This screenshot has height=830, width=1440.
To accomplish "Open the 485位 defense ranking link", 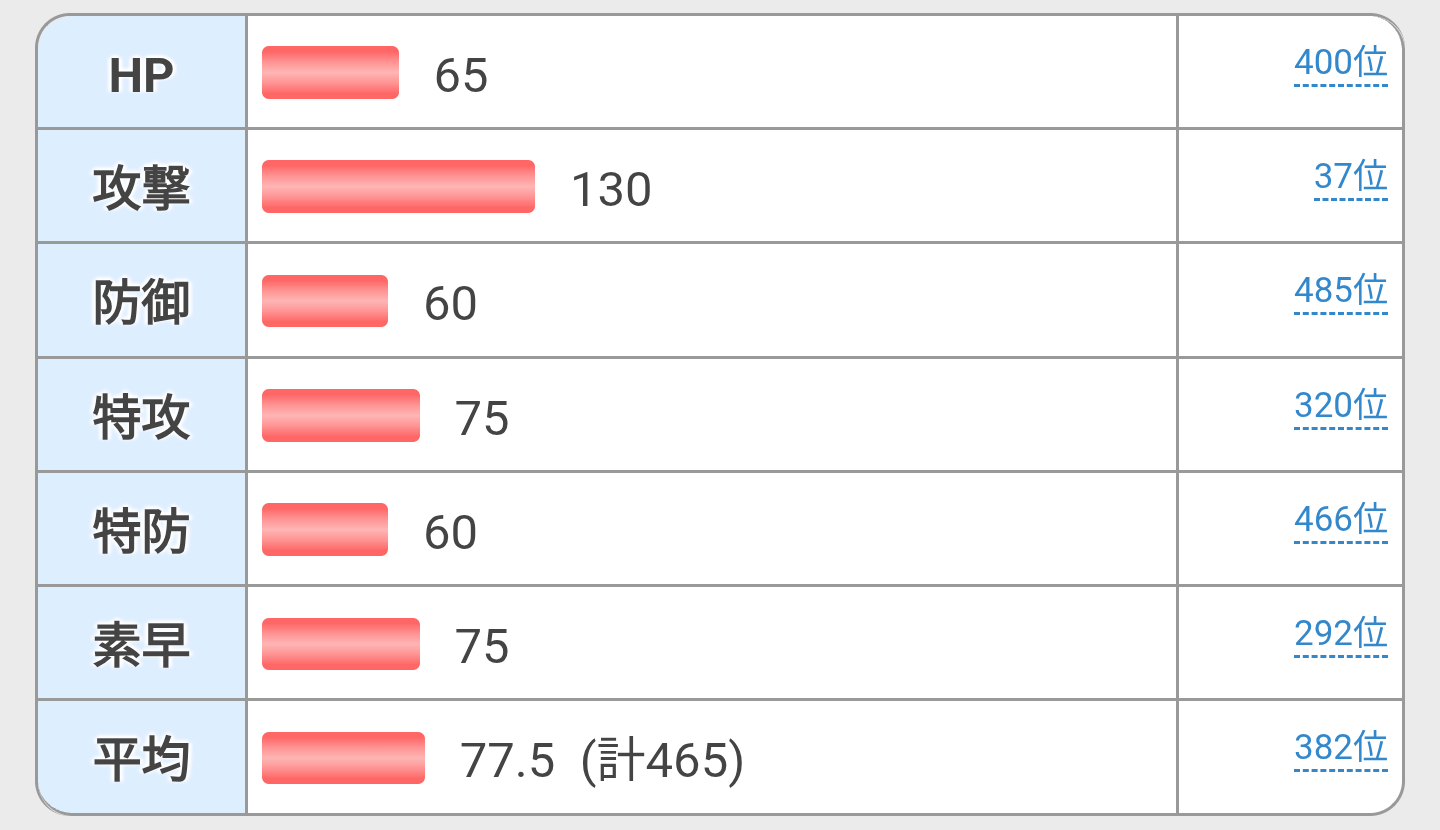I will coord(1340,291).
